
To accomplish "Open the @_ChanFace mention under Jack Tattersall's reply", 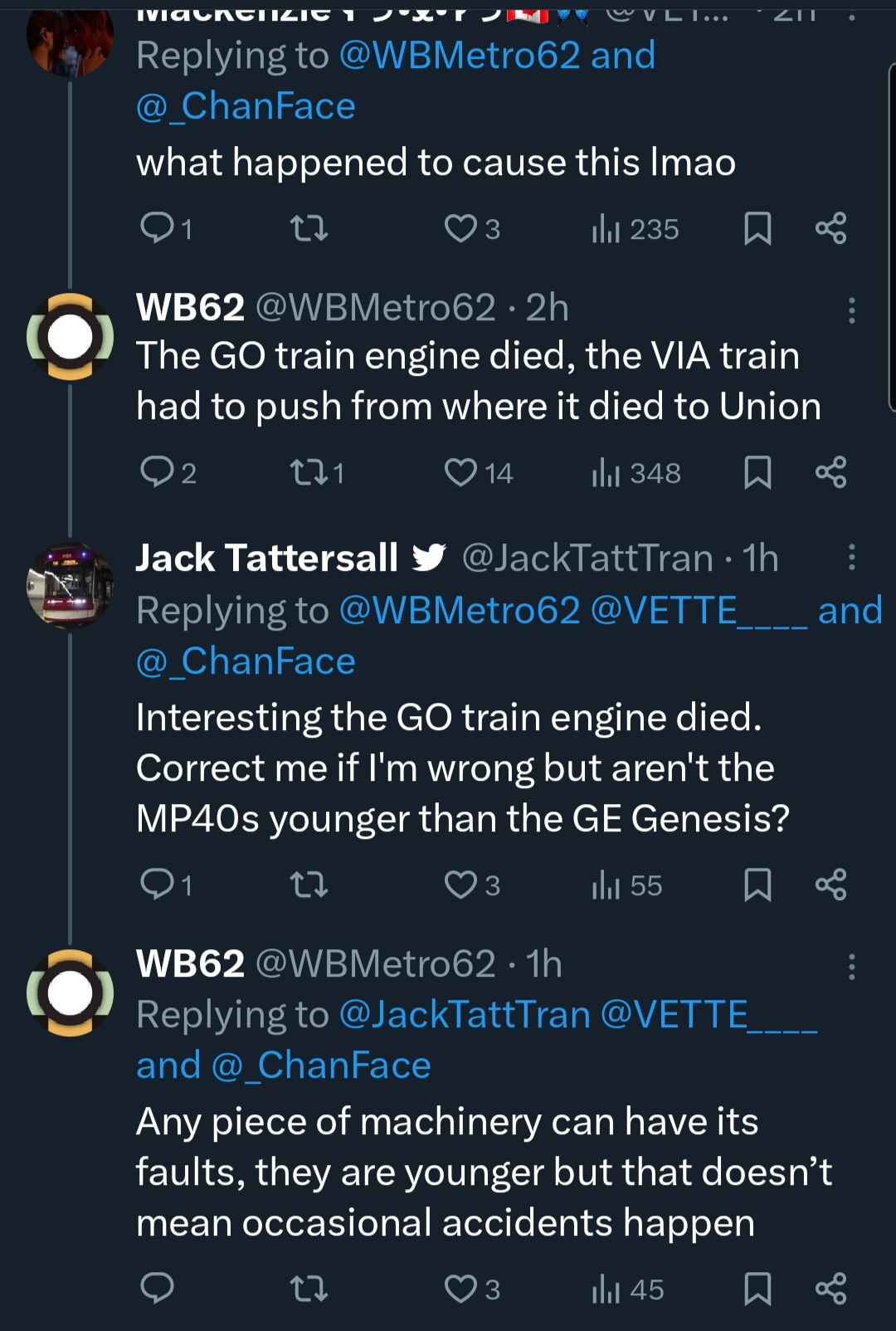I will [246, 661].
